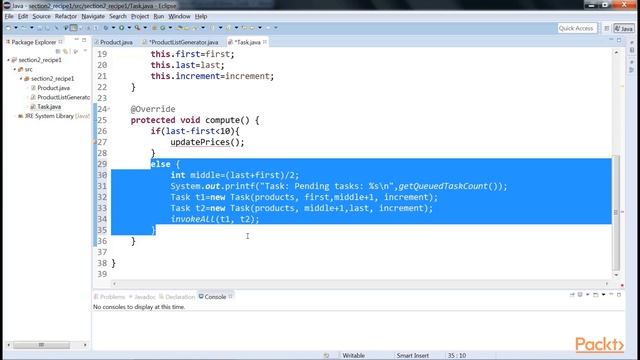Switch to the Java perspective button
This screenshot has height=360, width=640.
(624, 28)
